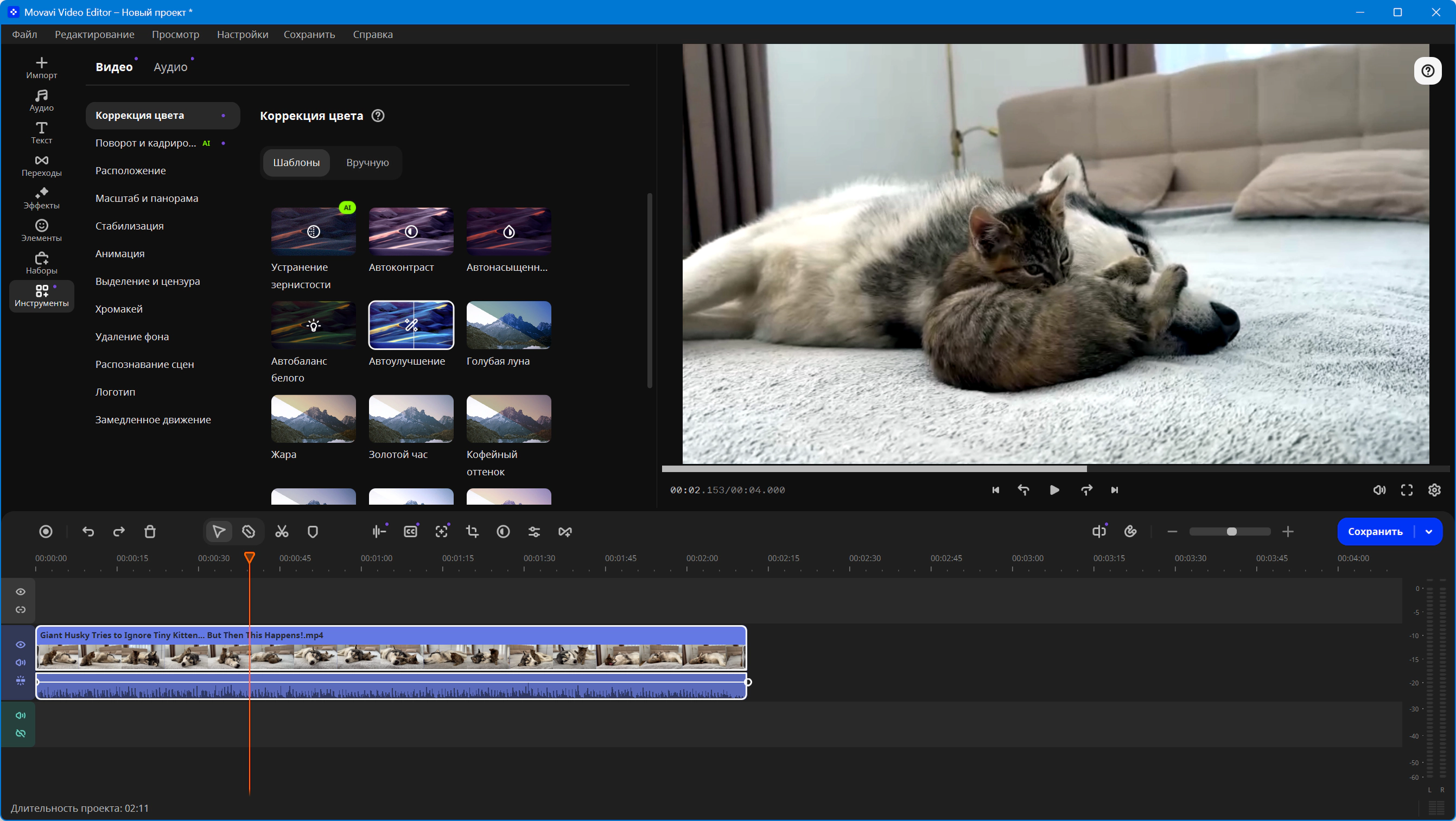Open Transitions panel in sidebar
Screen dimensions: 1456x821
pos(41,166)
